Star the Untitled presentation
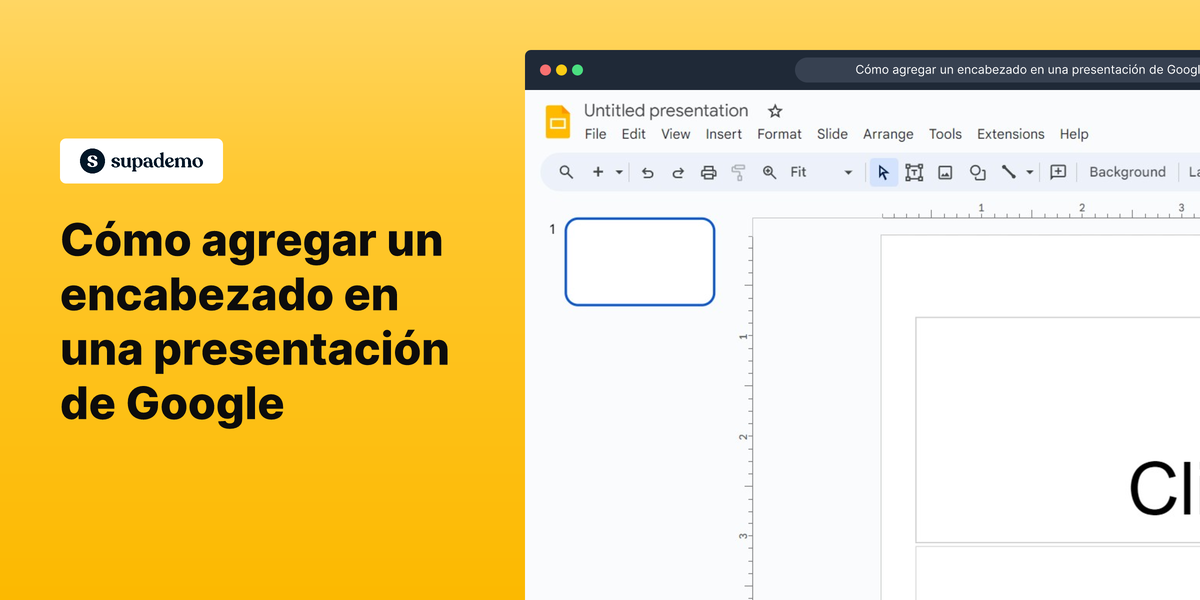The width and height of the screenshot is (1200, 600). point(774,110)
